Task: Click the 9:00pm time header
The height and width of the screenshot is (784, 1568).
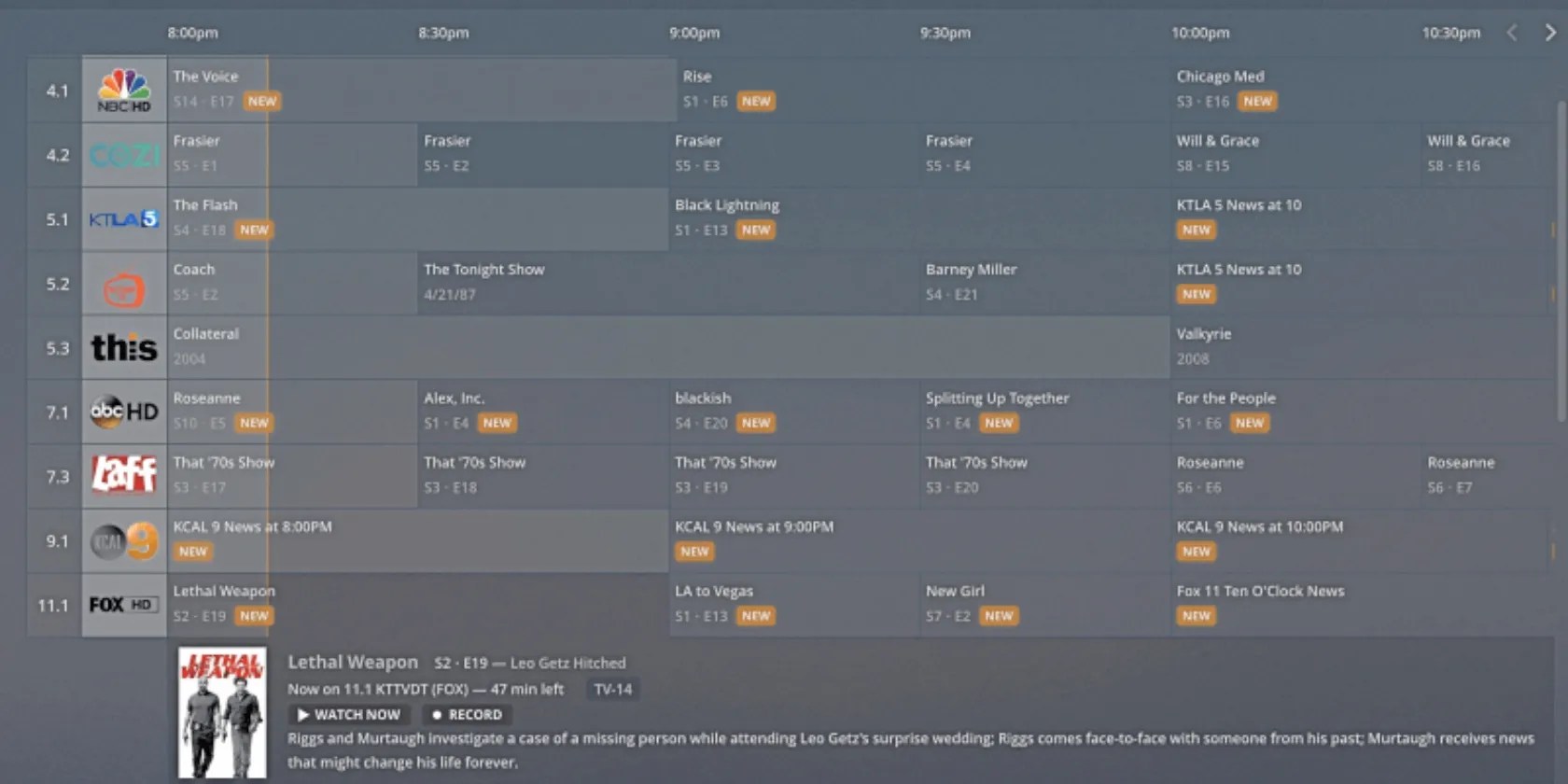Action: (x=694, y=33)
